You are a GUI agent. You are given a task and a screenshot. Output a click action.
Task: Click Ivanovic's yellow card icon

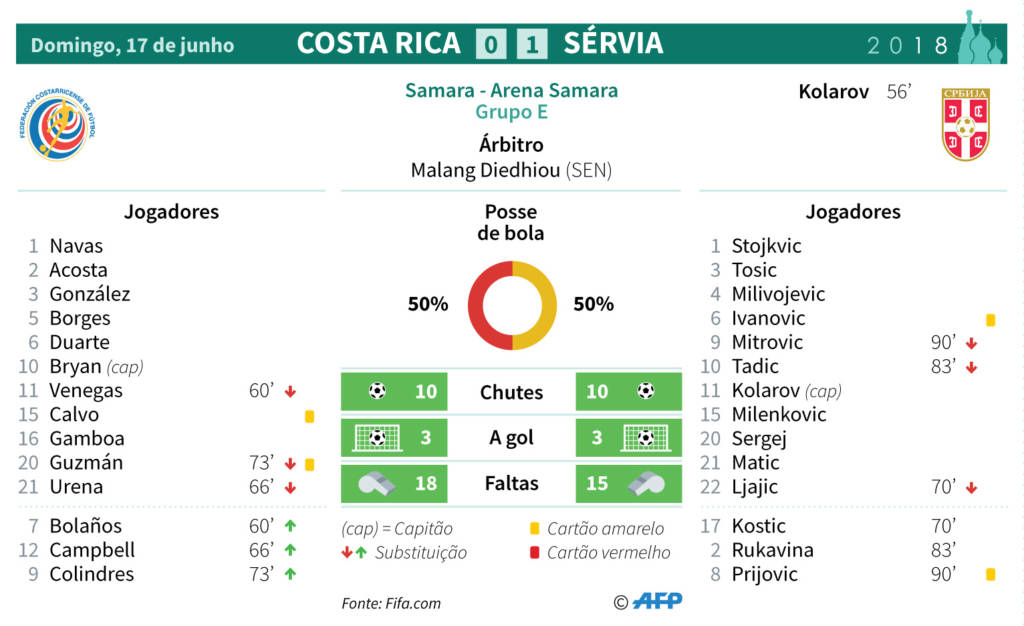(991, 320)
